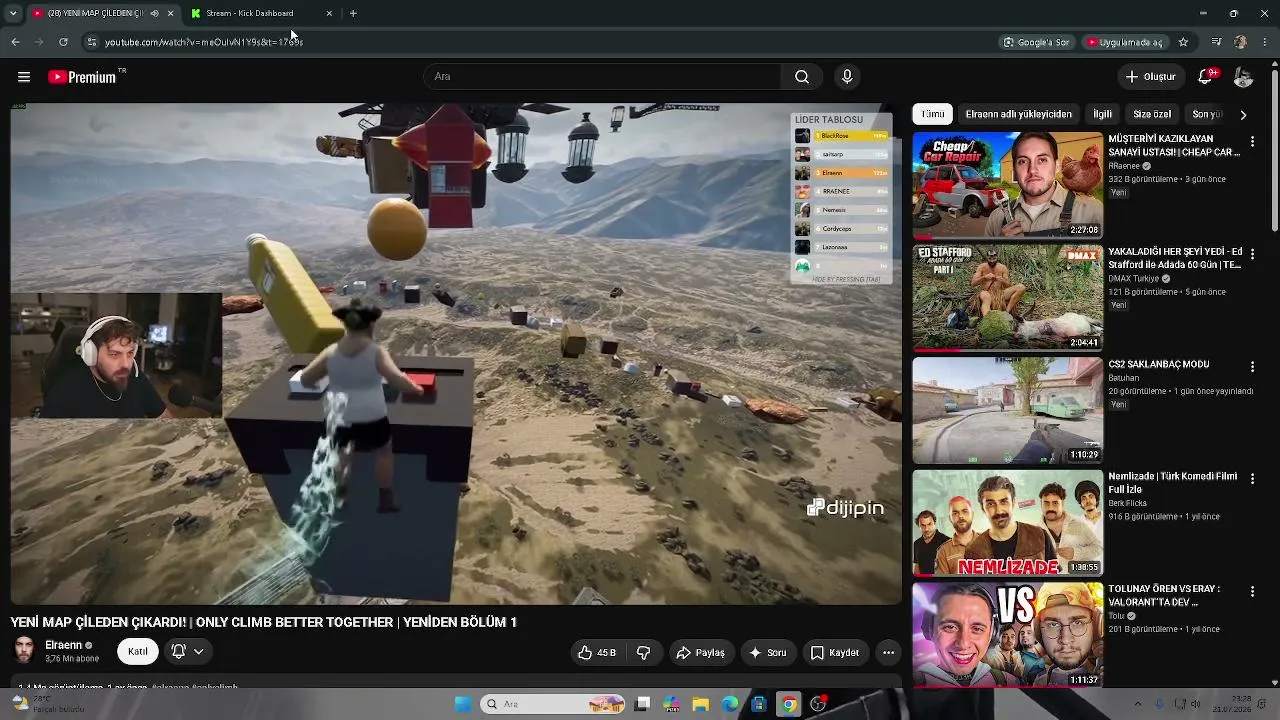Viewport: 1280px width, 720px height.
Task: Dislike the video with thumbs-down button
Action: point(644,653)
